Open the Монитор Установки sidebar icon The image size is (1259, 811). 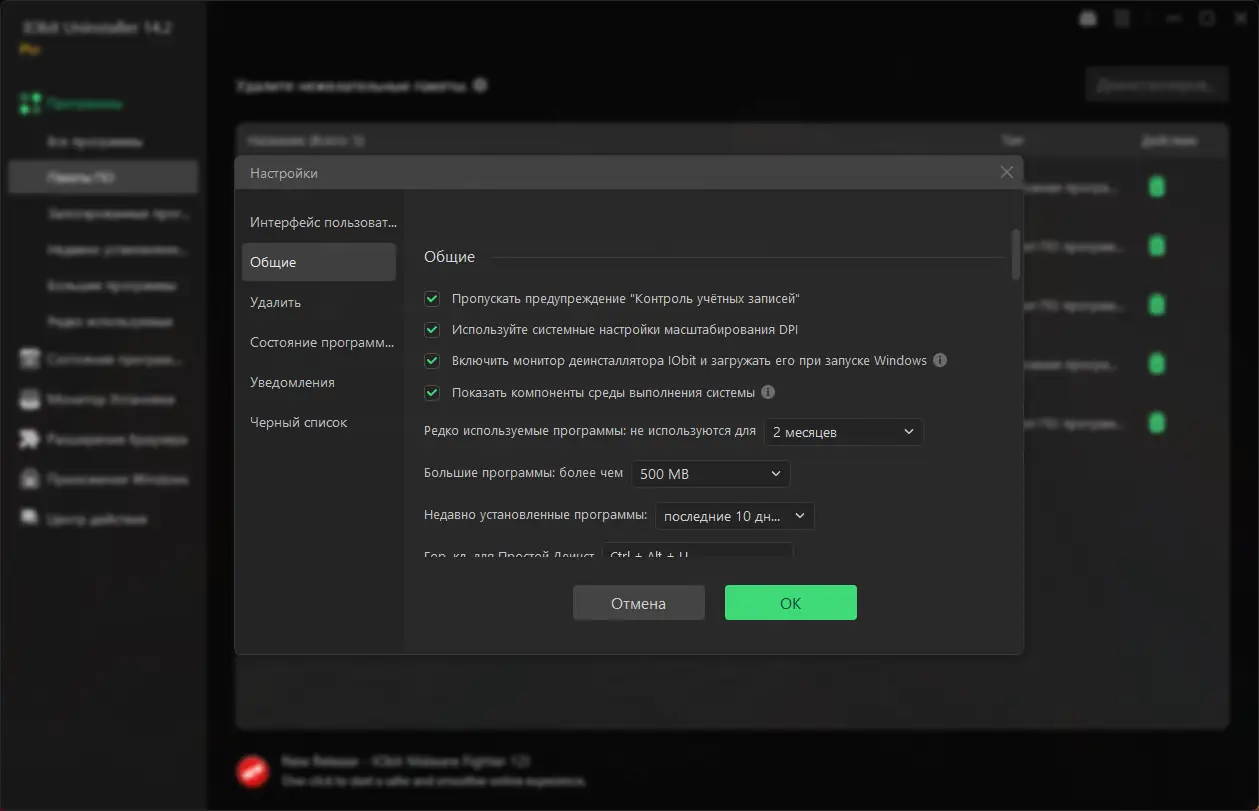point(30,399)
